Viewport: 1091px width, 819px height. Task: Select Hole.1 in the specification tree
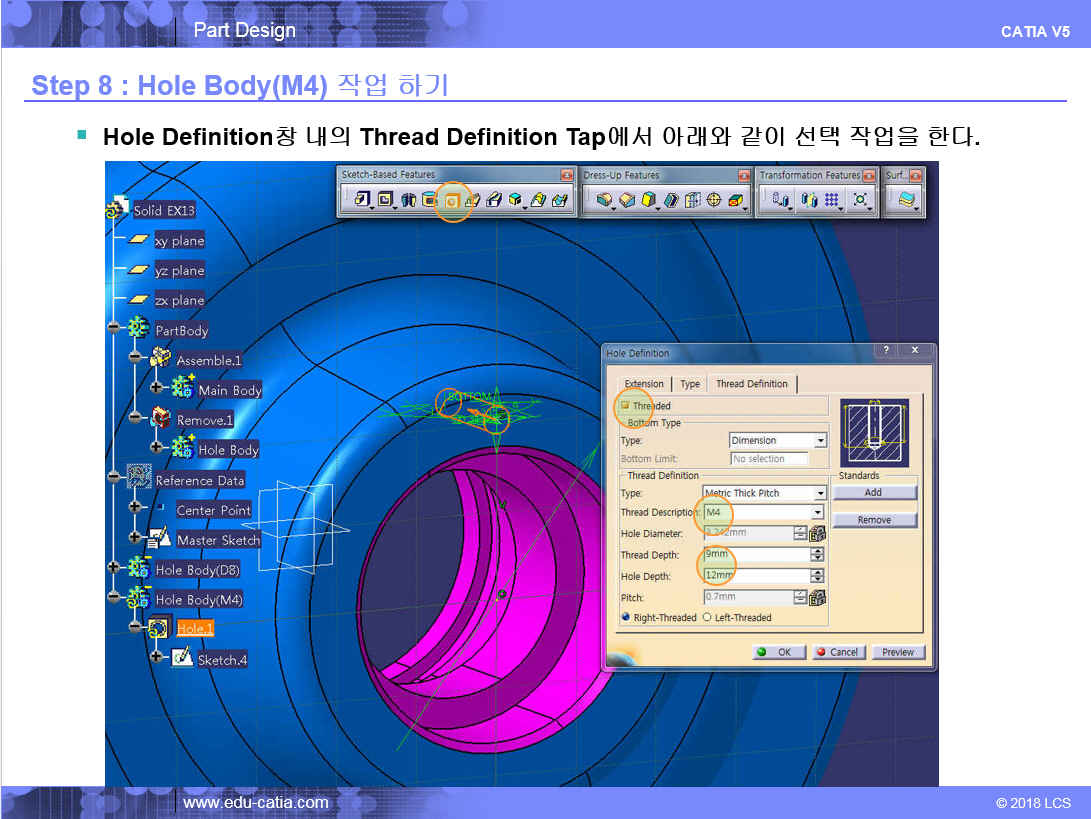click(195, 628)
